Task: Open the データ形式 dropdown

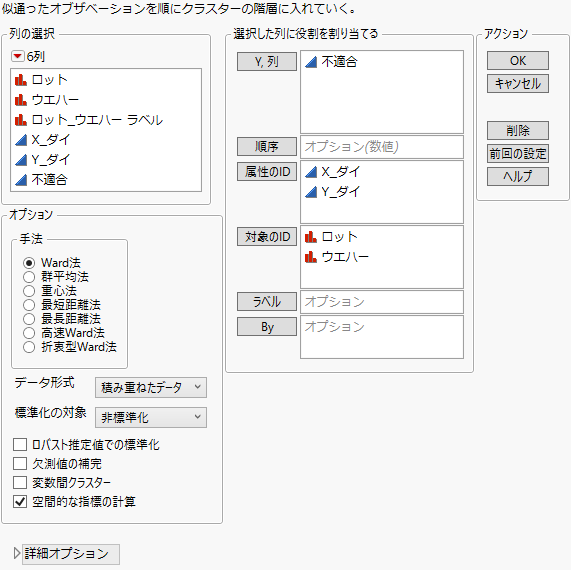Action: click(x=151, y=387)
